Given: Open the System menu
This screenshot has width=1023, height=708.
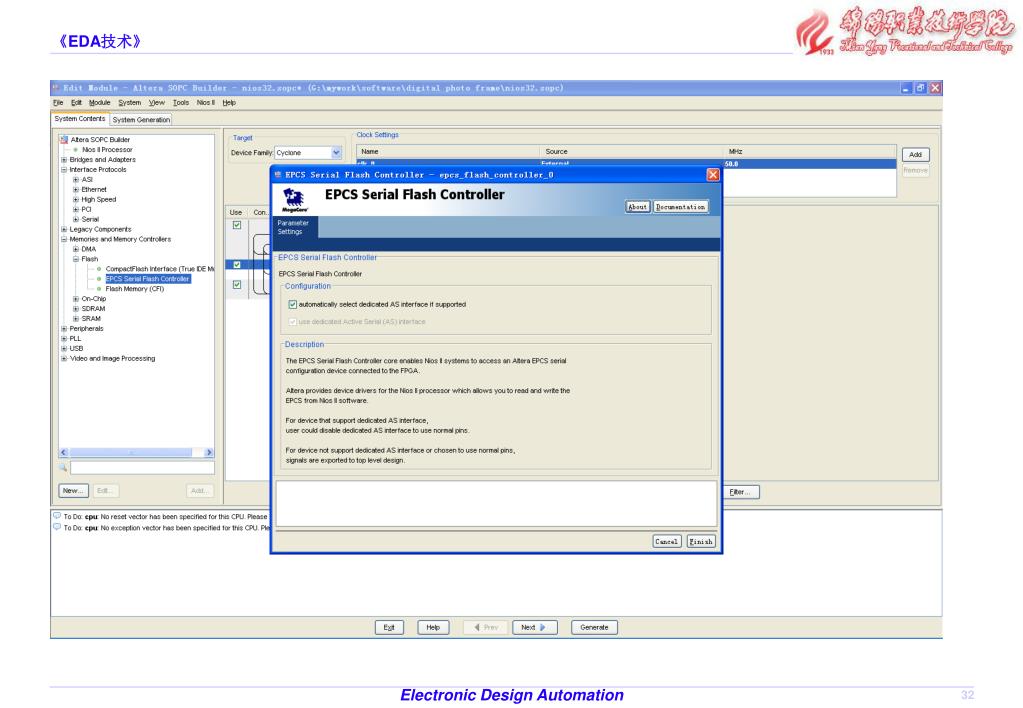Looking at the screenshot, I should [x=129, y=103].
